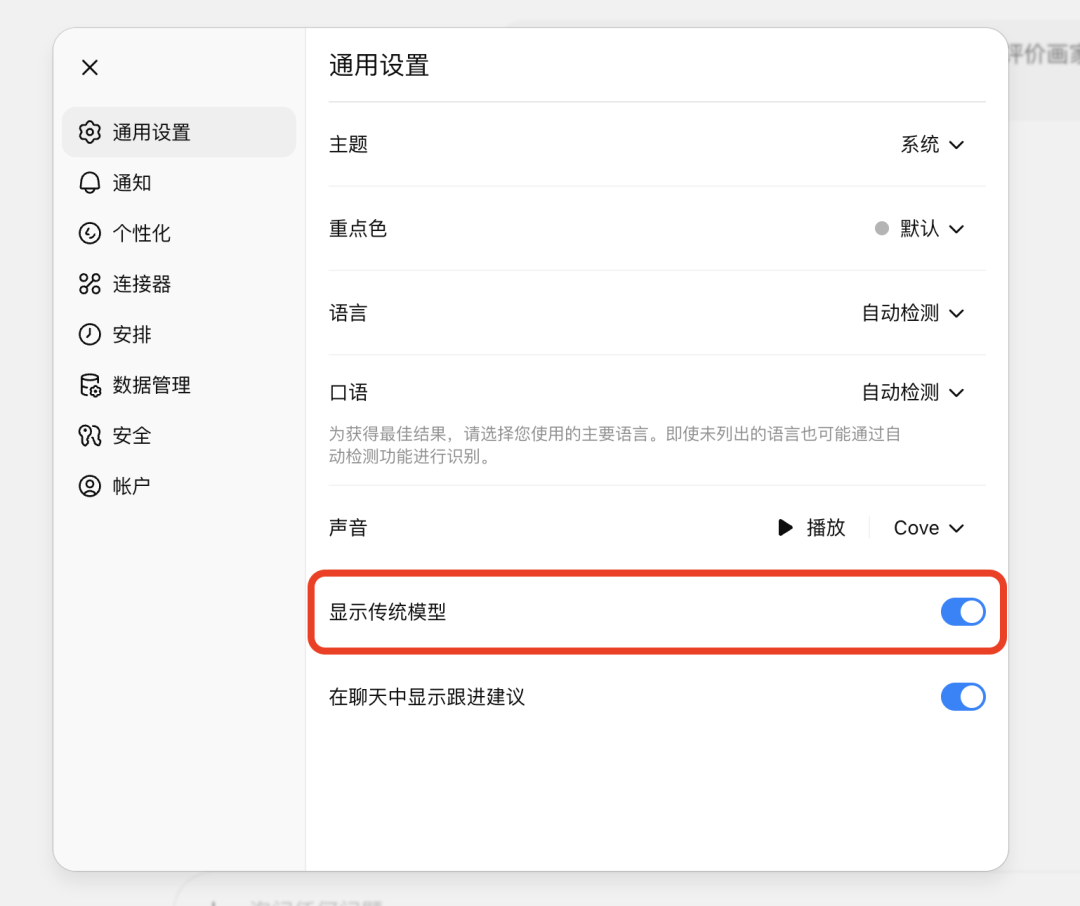
Task: Close the settings dialog with the X
Action: coord(90,68)
